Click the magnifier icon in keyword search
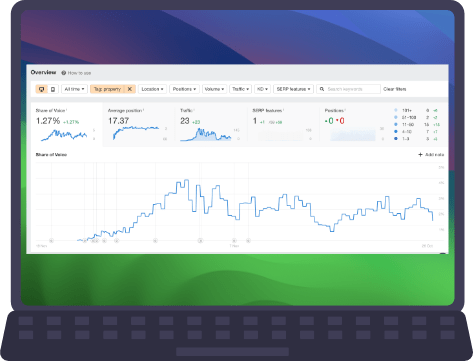The width and height of the screenshot is (473, 361). [322, 89]
